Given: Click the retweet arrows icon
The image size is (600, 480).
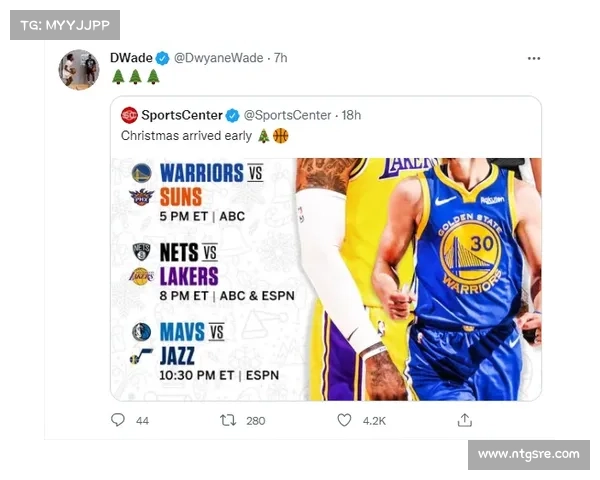Looking at the screenshot, I should (227, 420).
